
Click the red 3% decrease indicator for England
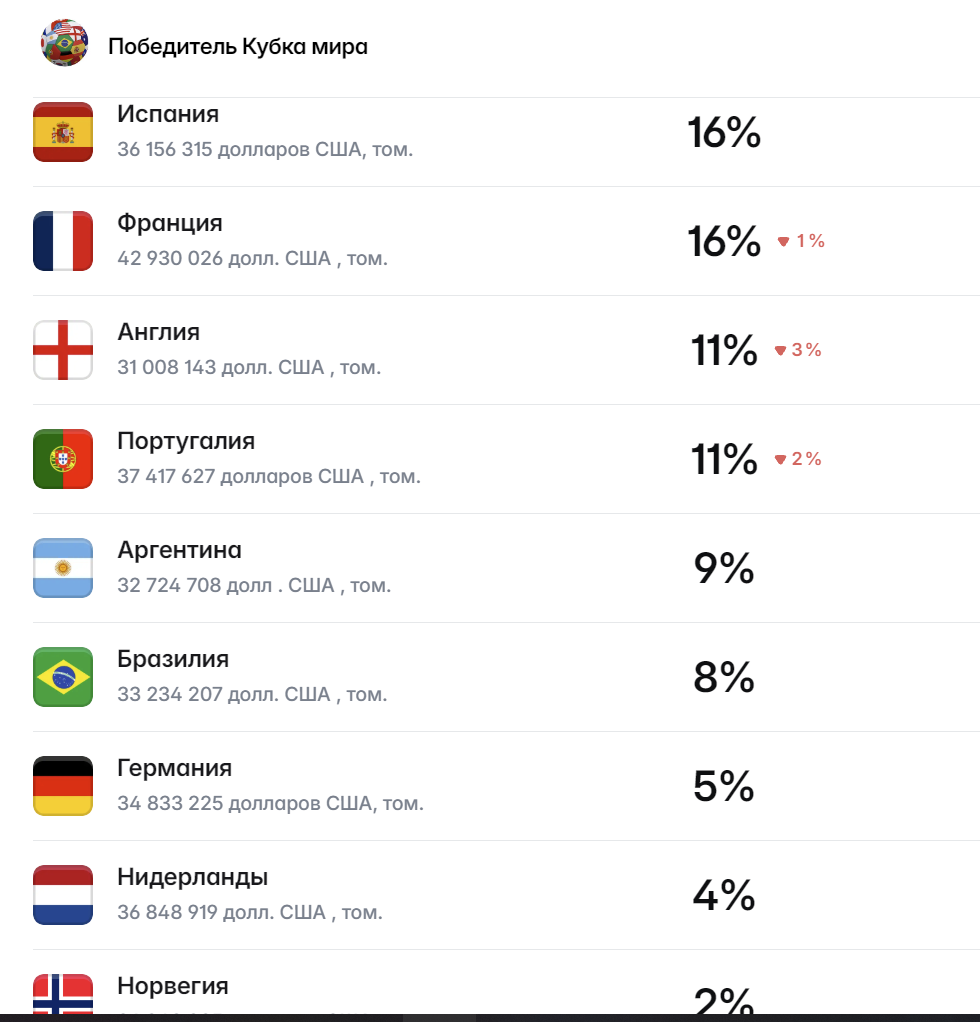[x=798, y=350]
